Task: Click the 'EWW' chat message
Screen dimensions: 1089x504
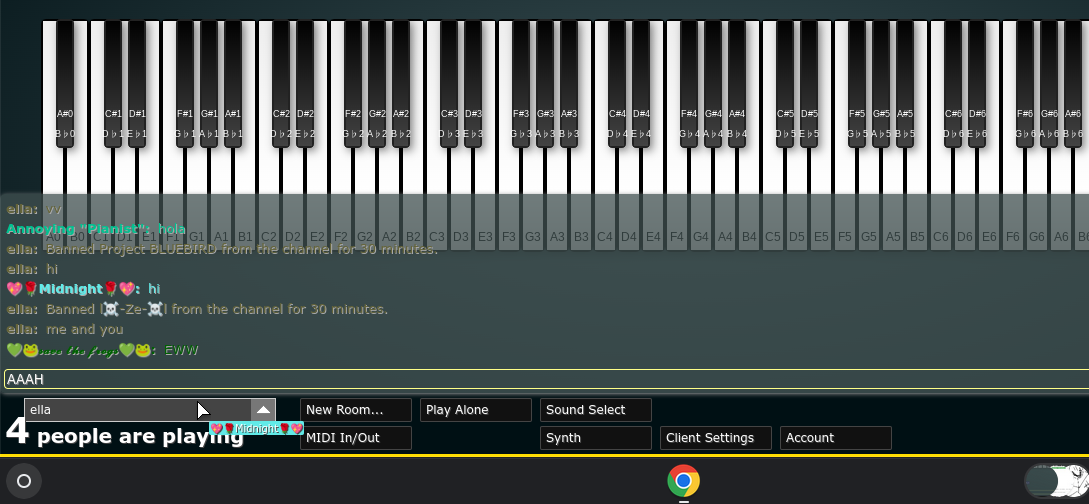Action: click(102, 351)
